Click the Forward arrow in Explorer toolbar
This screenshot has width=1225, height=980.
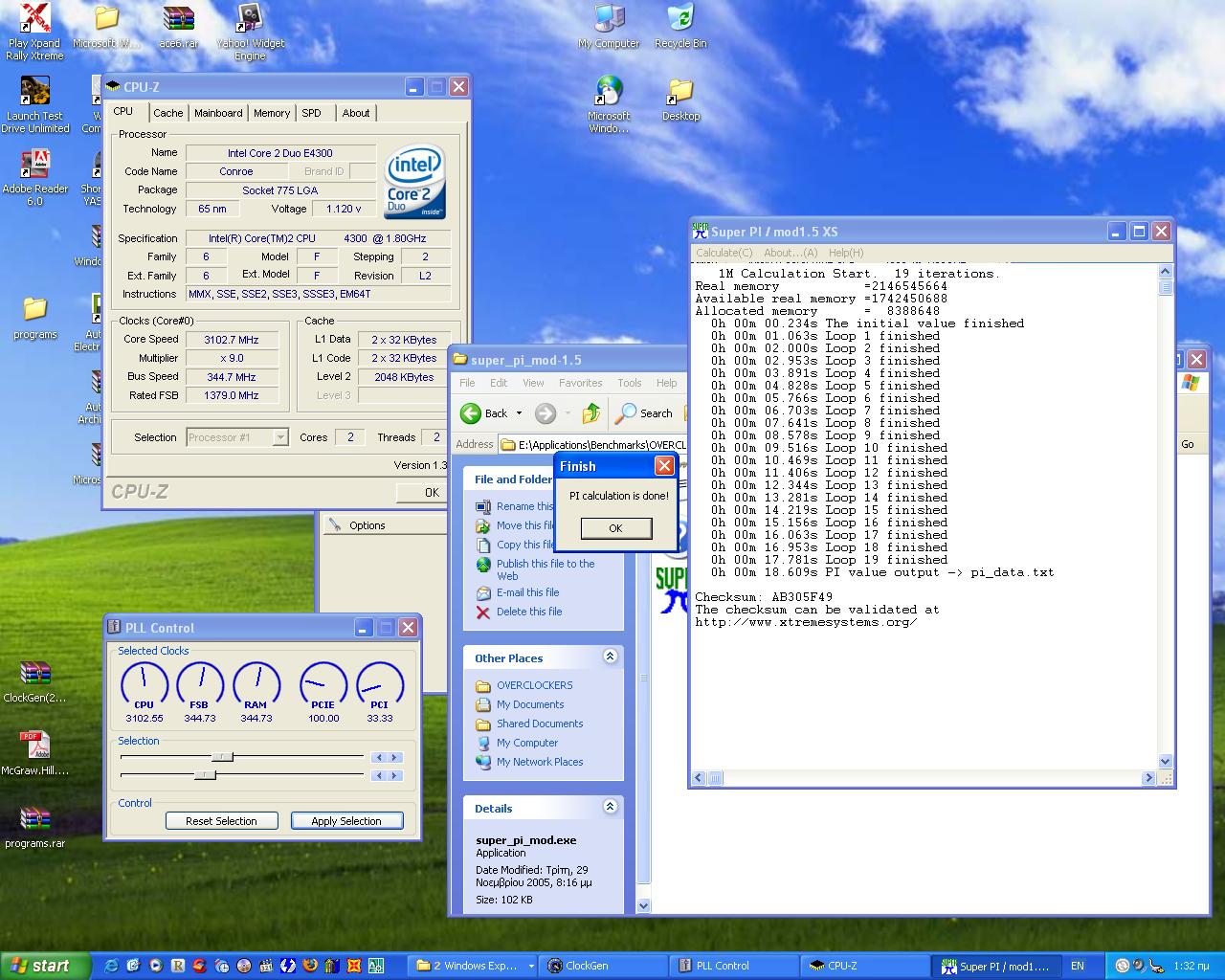pos(546,413)
